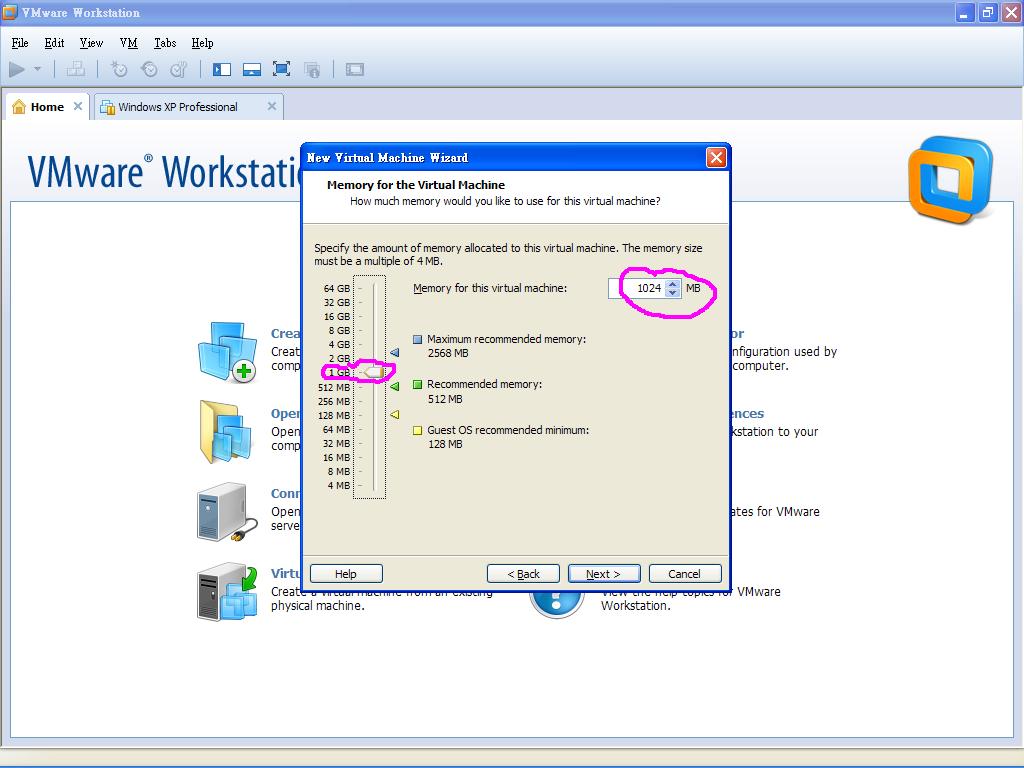Click the 4 MB slider label
The width and height of the screenshot is (1024, 768).
click(x=339, y=486)
